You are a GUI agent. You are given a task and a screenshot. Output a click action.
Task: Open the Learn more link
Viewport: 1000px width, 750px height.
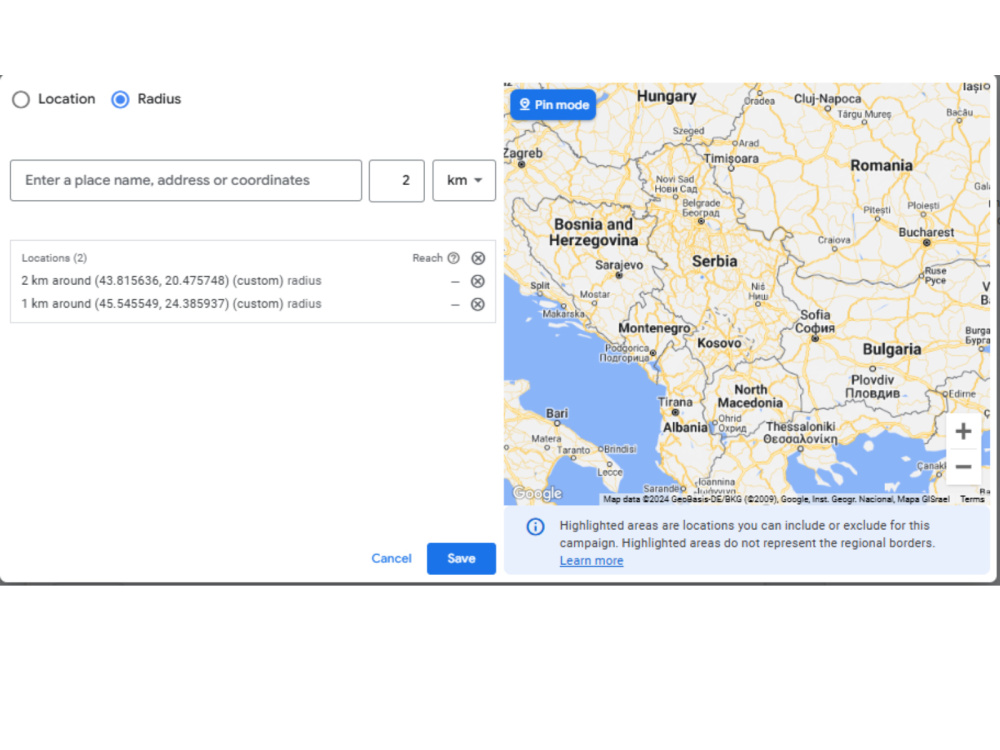pos(591,561)
